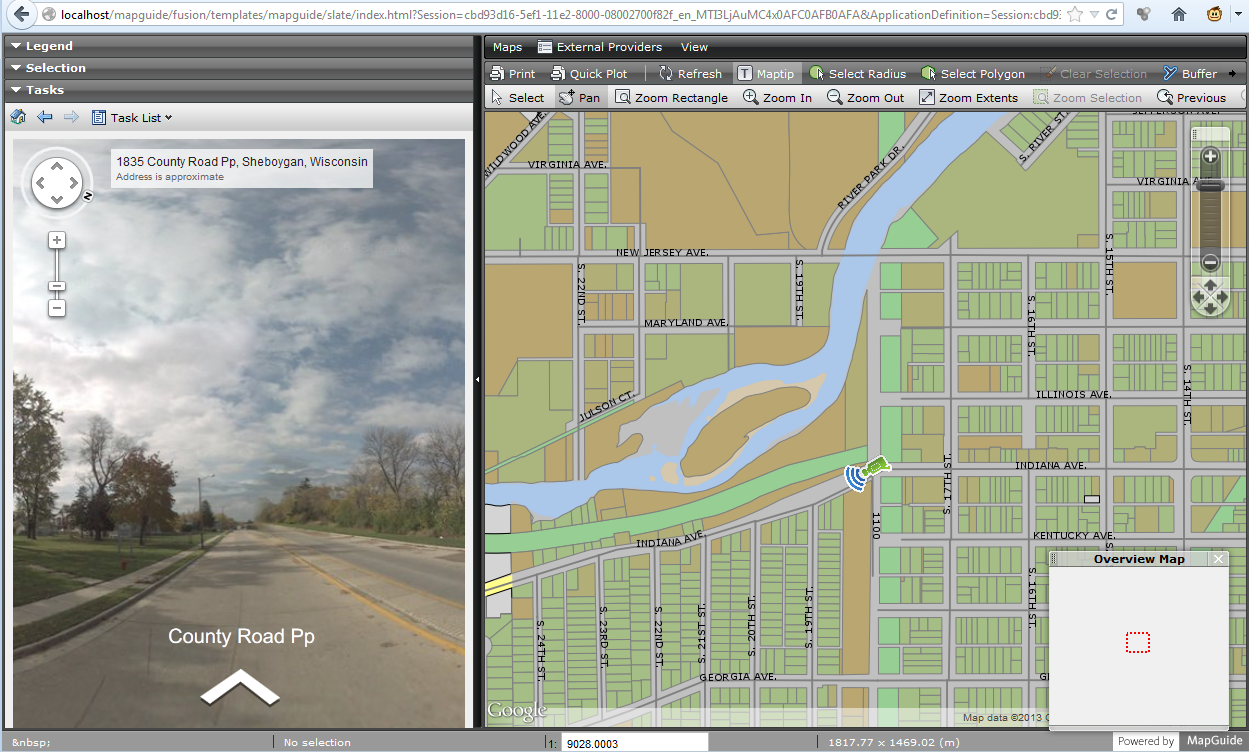Open the Maps menu
Image resolution: width=1249 pixels, height=752 pixels.
tap(507, 46)
